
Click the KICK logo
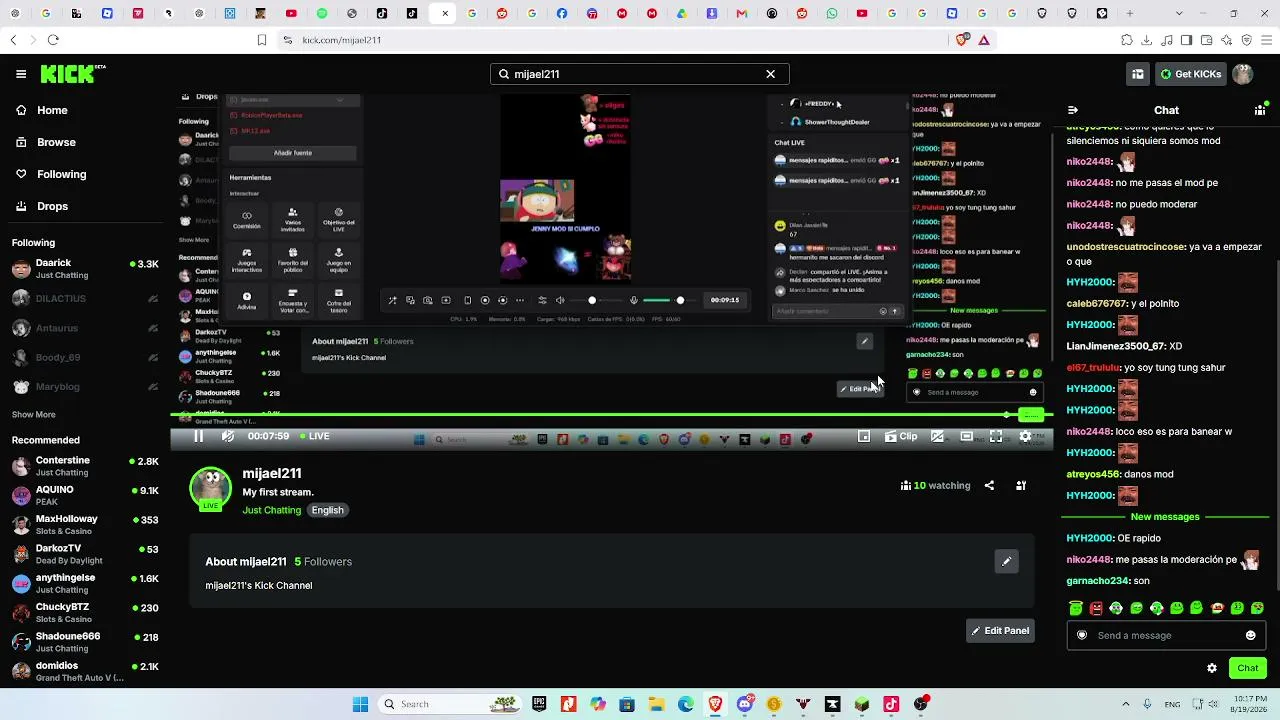click(x=73, y=74)
